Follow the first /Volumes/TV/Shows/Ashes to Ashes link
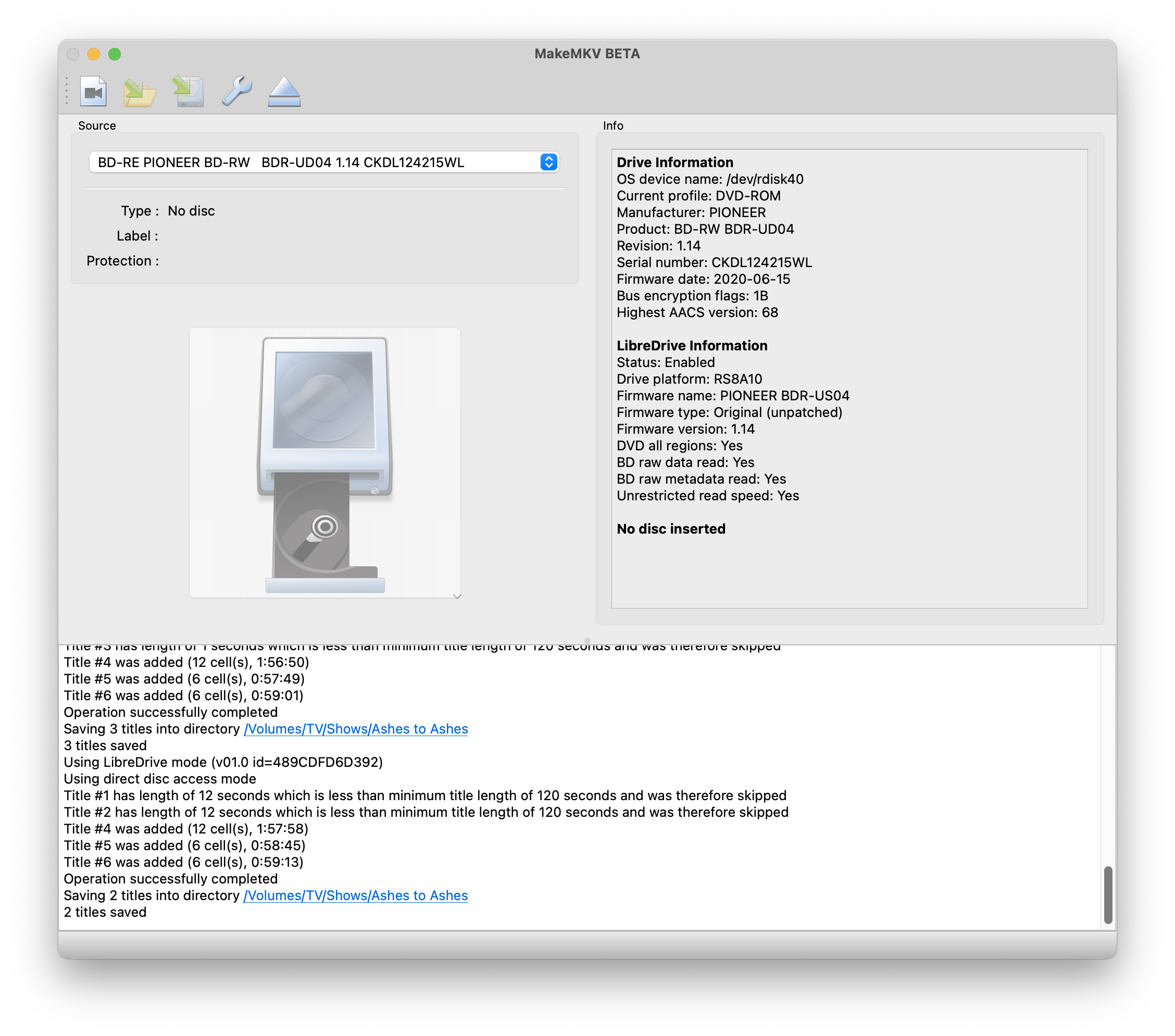This screenshot has width=1175, height=1036. point(355,729)
